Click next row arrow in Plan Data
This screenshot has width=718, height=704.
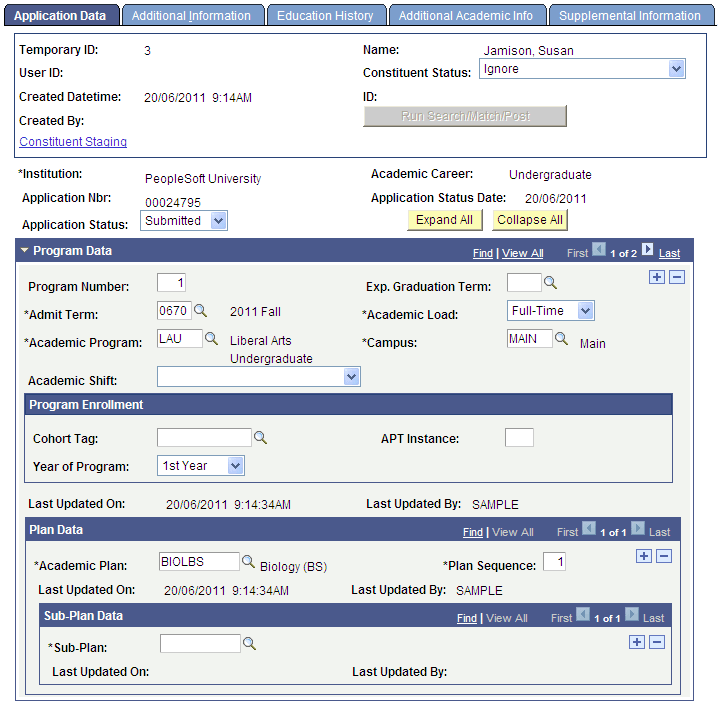point(637,529)
